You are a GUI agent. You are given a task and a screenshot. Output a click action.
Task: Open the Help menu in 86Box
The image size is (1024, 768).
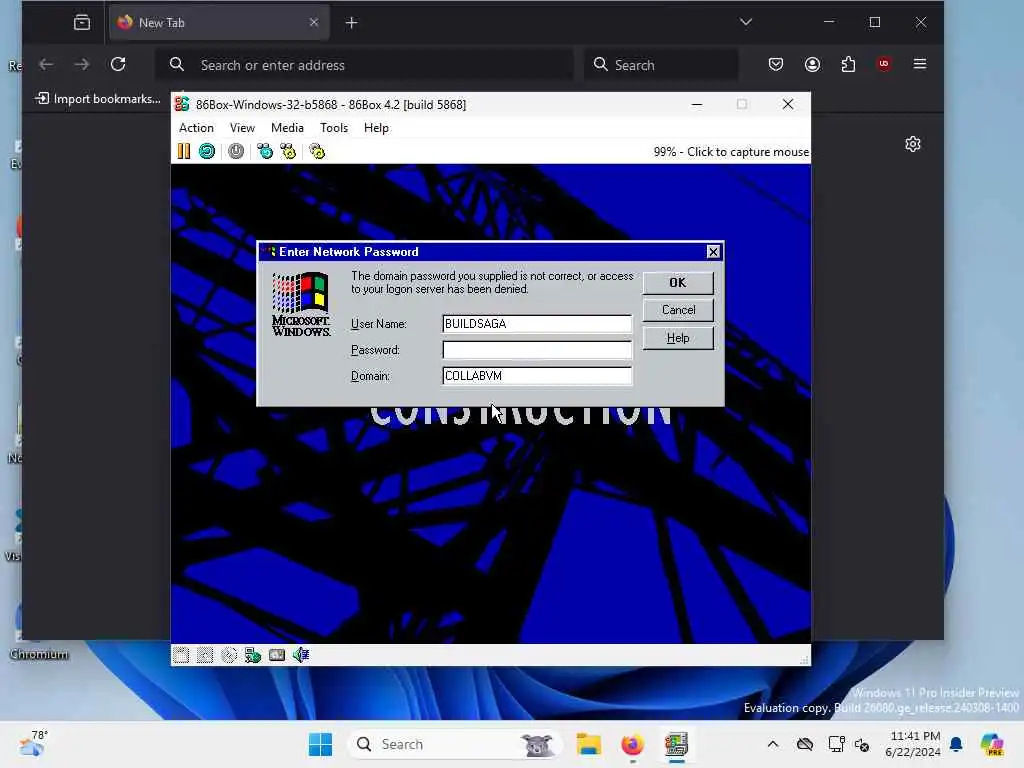[376, 128]
